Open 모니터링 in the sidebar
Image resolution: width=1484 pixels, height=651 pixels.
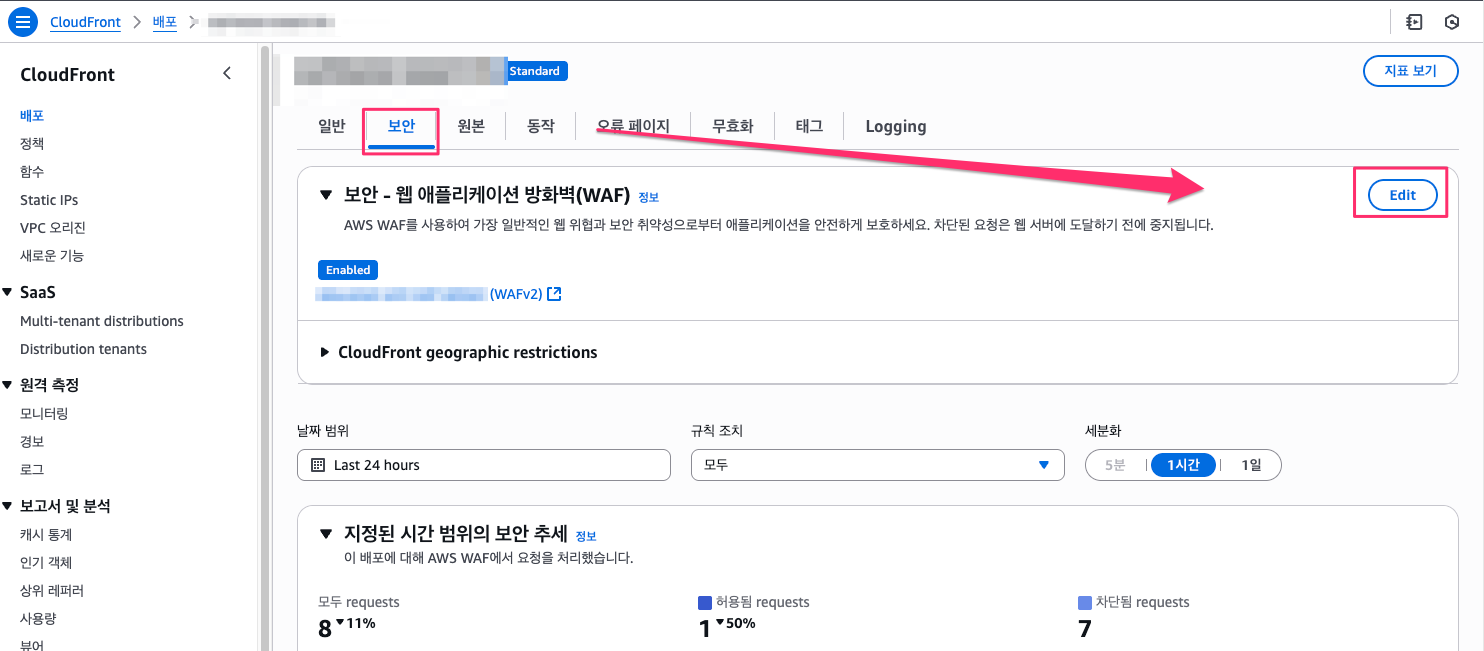[x=44, y=413]
